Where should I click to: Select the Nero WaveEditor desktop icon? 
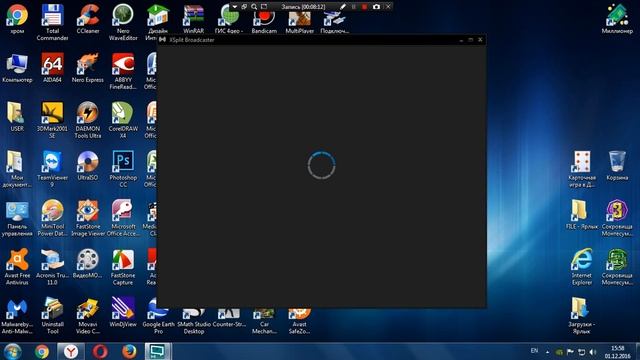[x=123, y=22]
